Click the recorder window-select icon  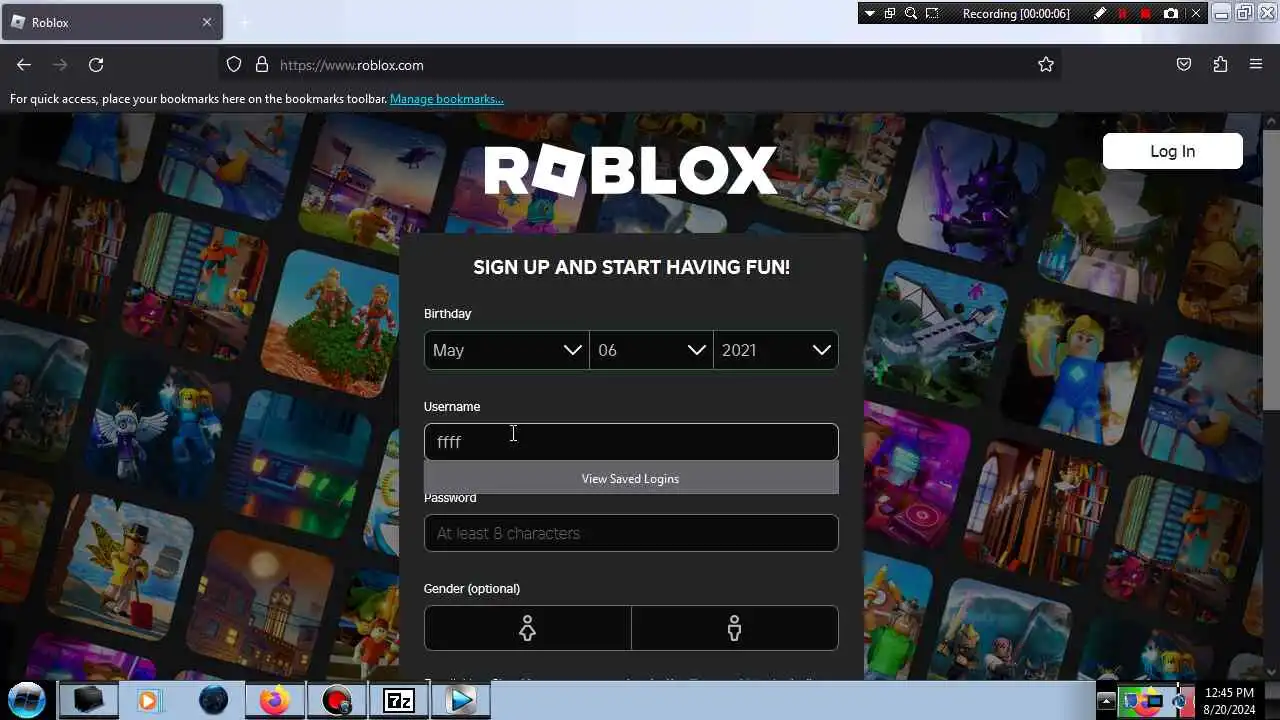[x=889, y=13]
